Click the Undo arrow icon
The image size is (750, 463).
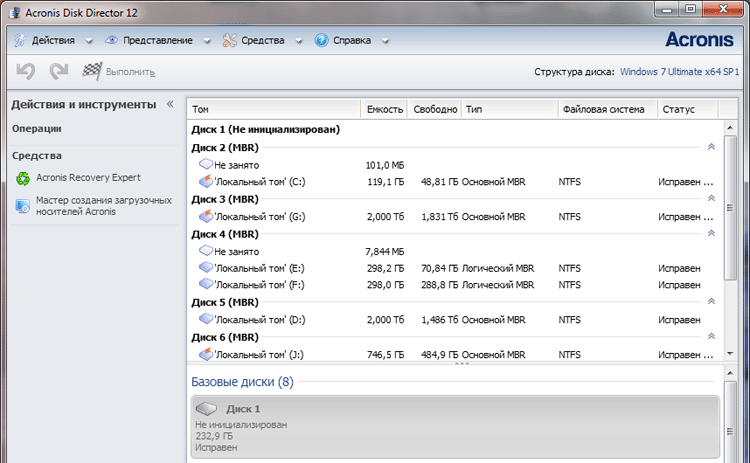tap(25, 71)
